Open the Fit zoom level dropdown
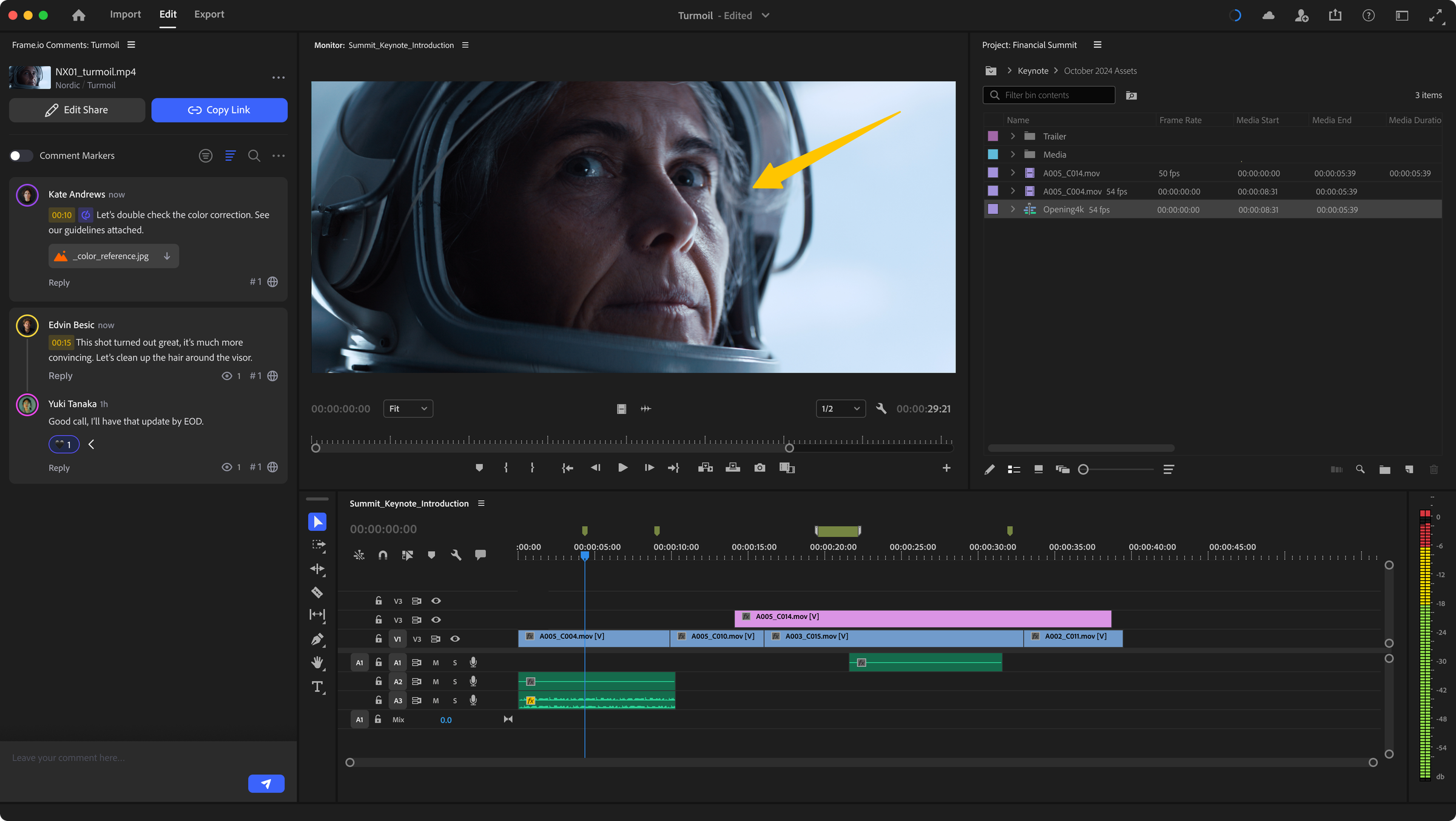This screenshot has width=1456, height=821. 408,409
